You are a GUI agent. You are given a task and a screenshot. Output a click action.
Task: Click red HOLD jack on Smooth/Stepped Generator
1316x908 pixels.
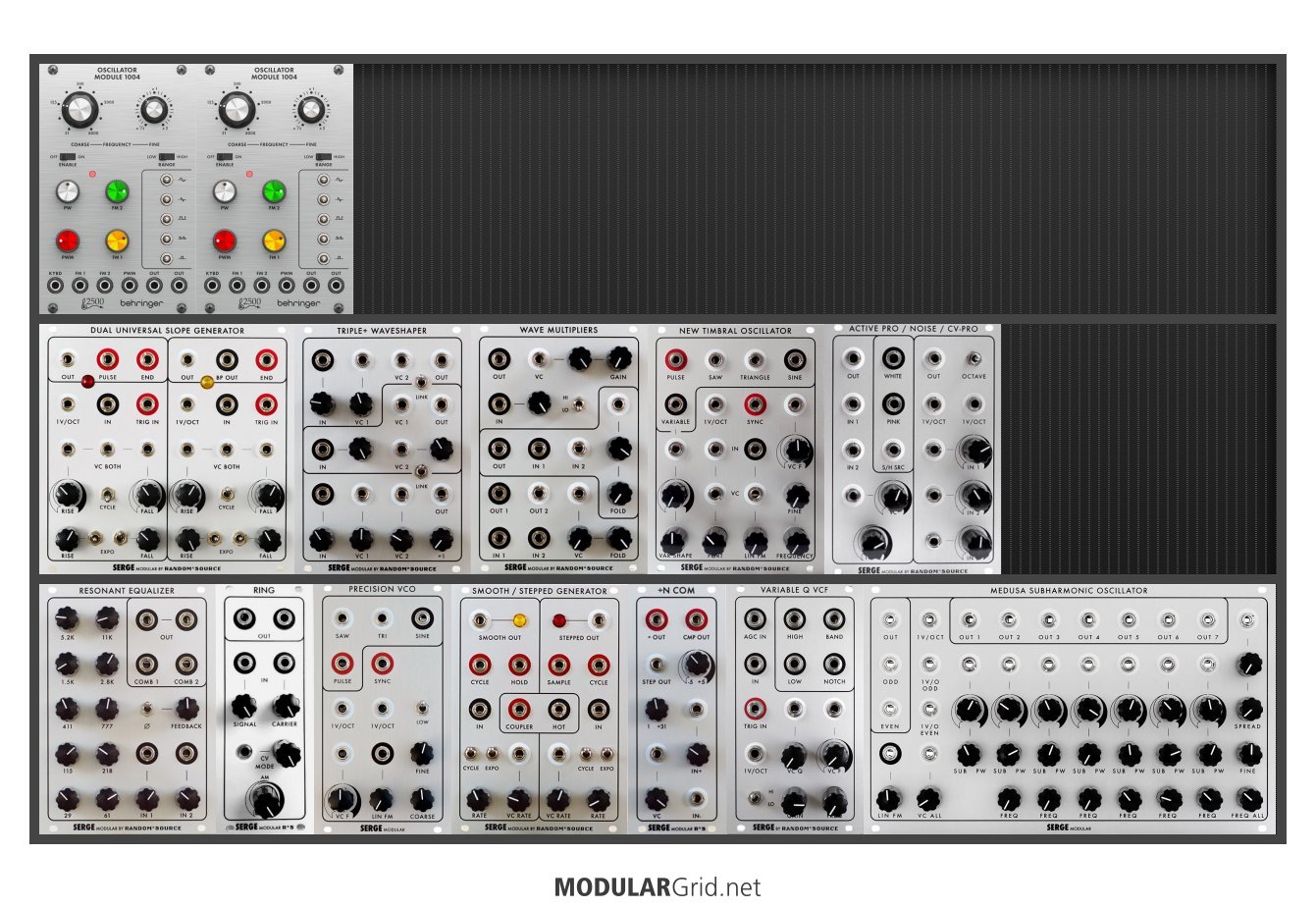point(519,665)
